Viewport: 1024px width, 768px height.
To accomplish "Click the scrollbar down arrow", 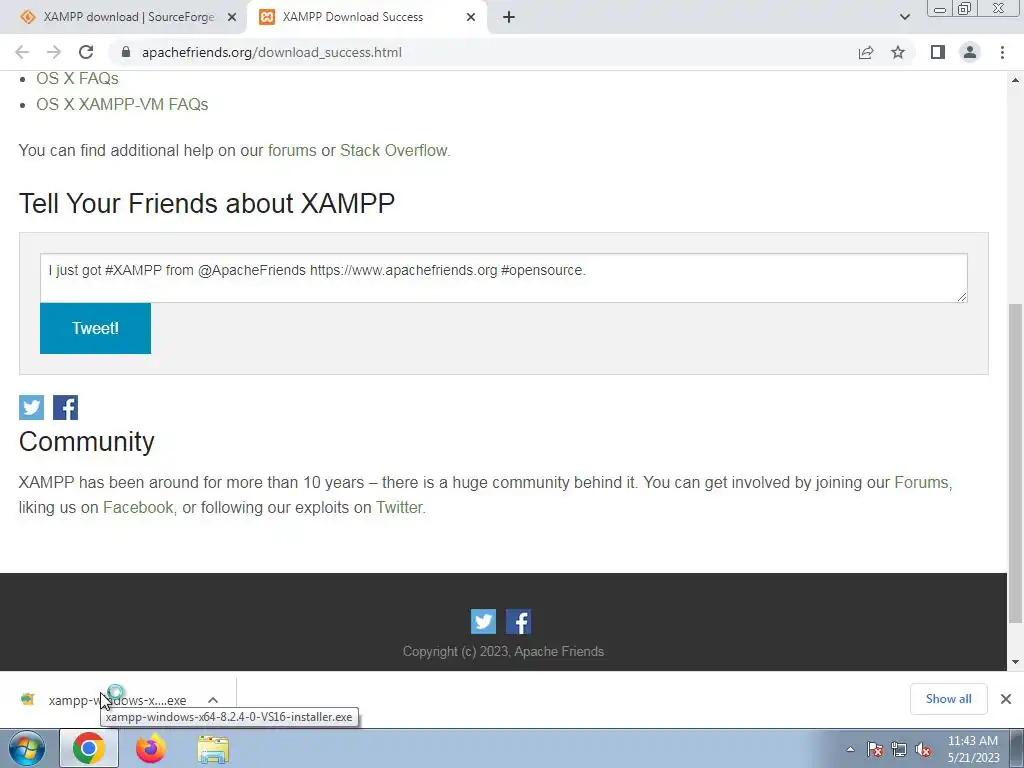I will pyautogui.click(x=1016, y=662).
